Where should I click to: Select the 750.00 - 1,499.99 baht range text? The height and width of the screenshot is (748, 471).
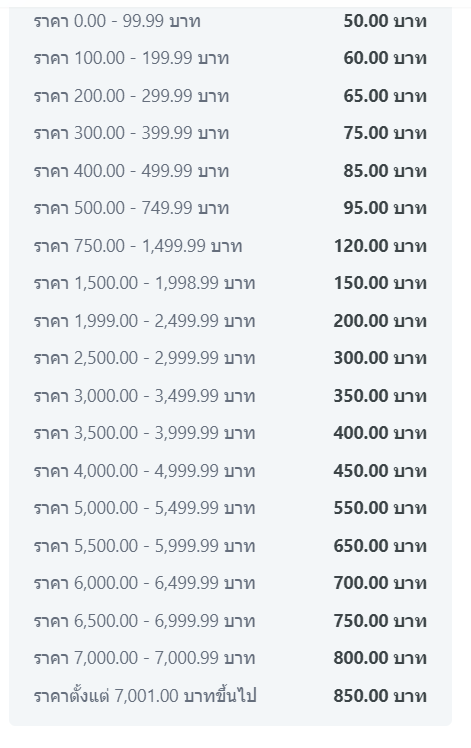click(x=138, y=246)
